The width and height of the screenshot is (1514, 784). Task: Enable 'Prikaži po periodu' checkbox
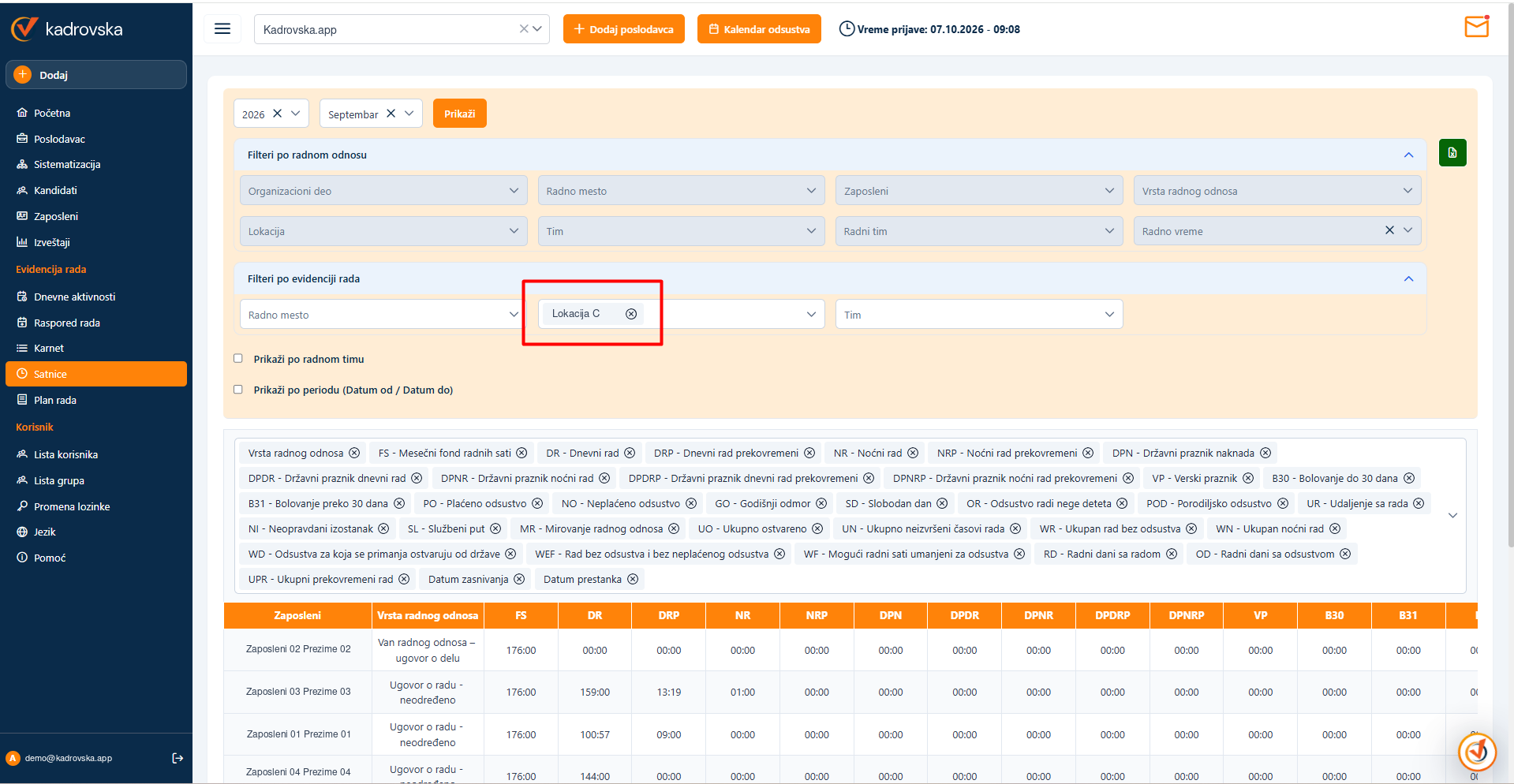click(238, 390)
